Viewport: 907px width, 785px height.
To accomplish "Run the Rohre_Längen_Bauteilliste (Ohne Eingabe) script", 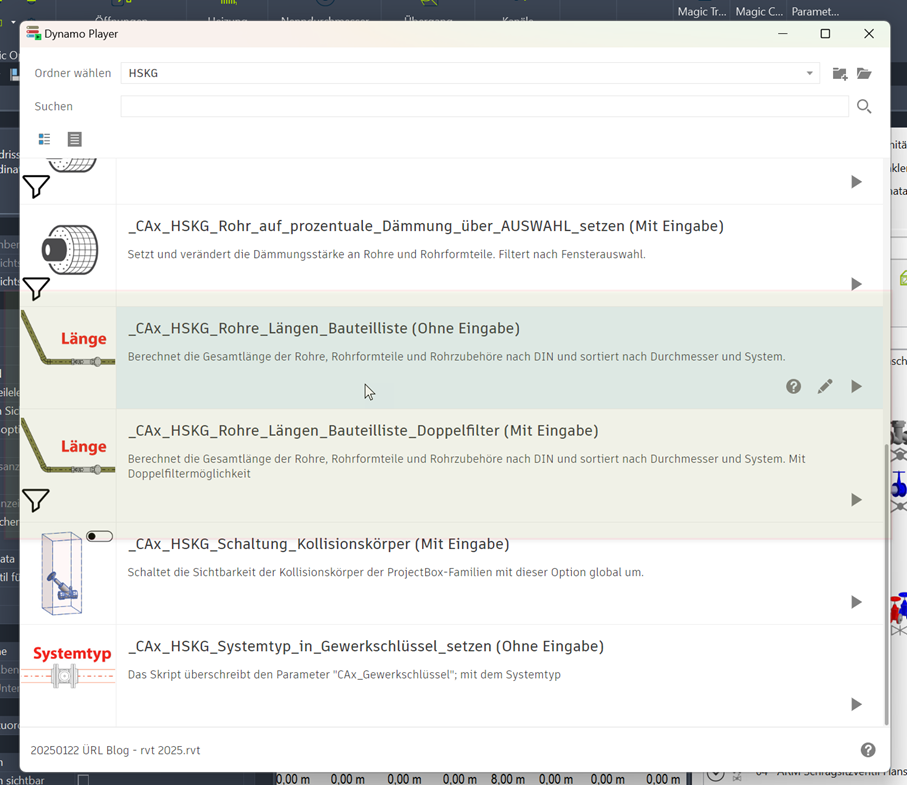I will click(x=856, y=386).
